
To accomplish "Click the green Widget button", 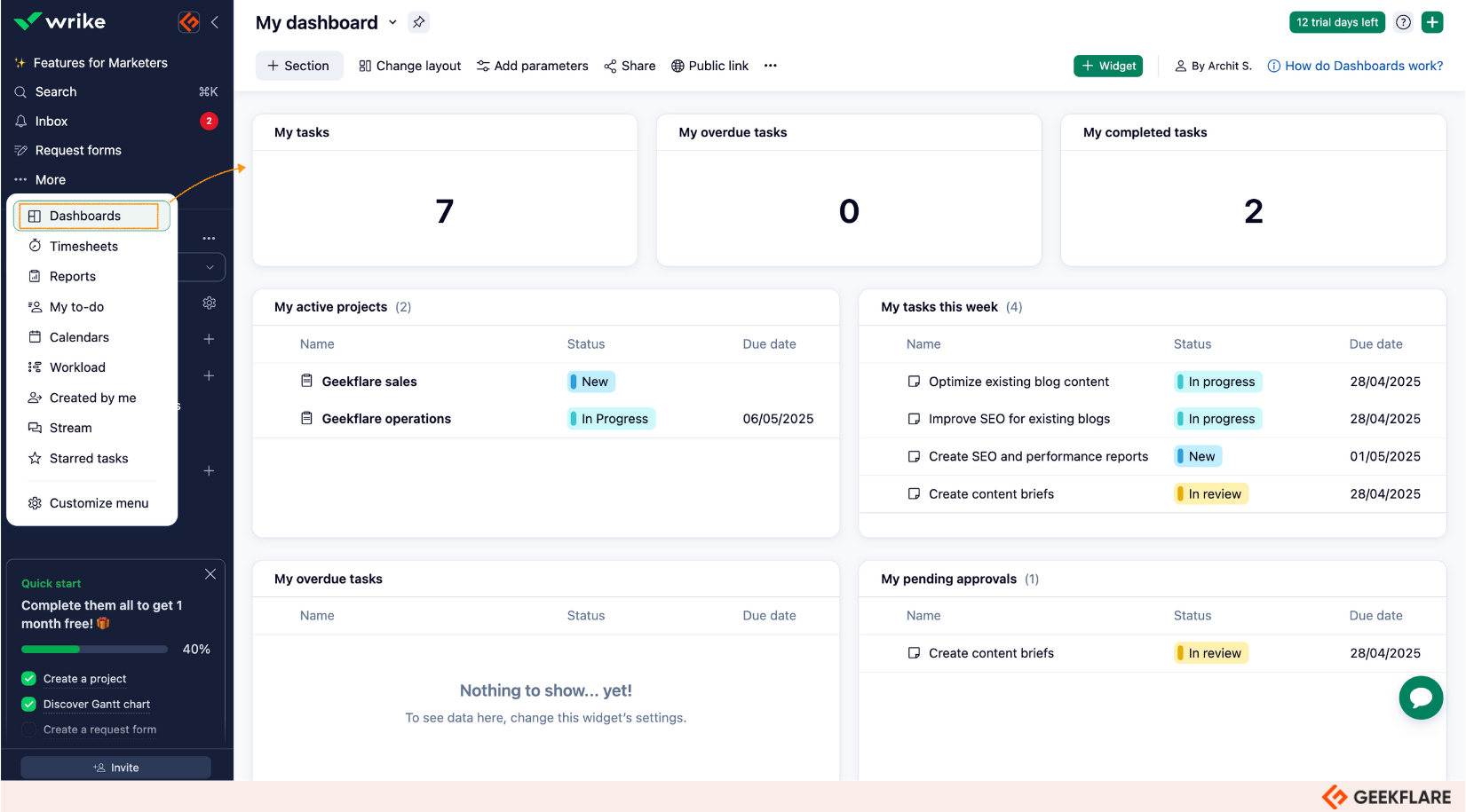I will (x=1107, y=66).
